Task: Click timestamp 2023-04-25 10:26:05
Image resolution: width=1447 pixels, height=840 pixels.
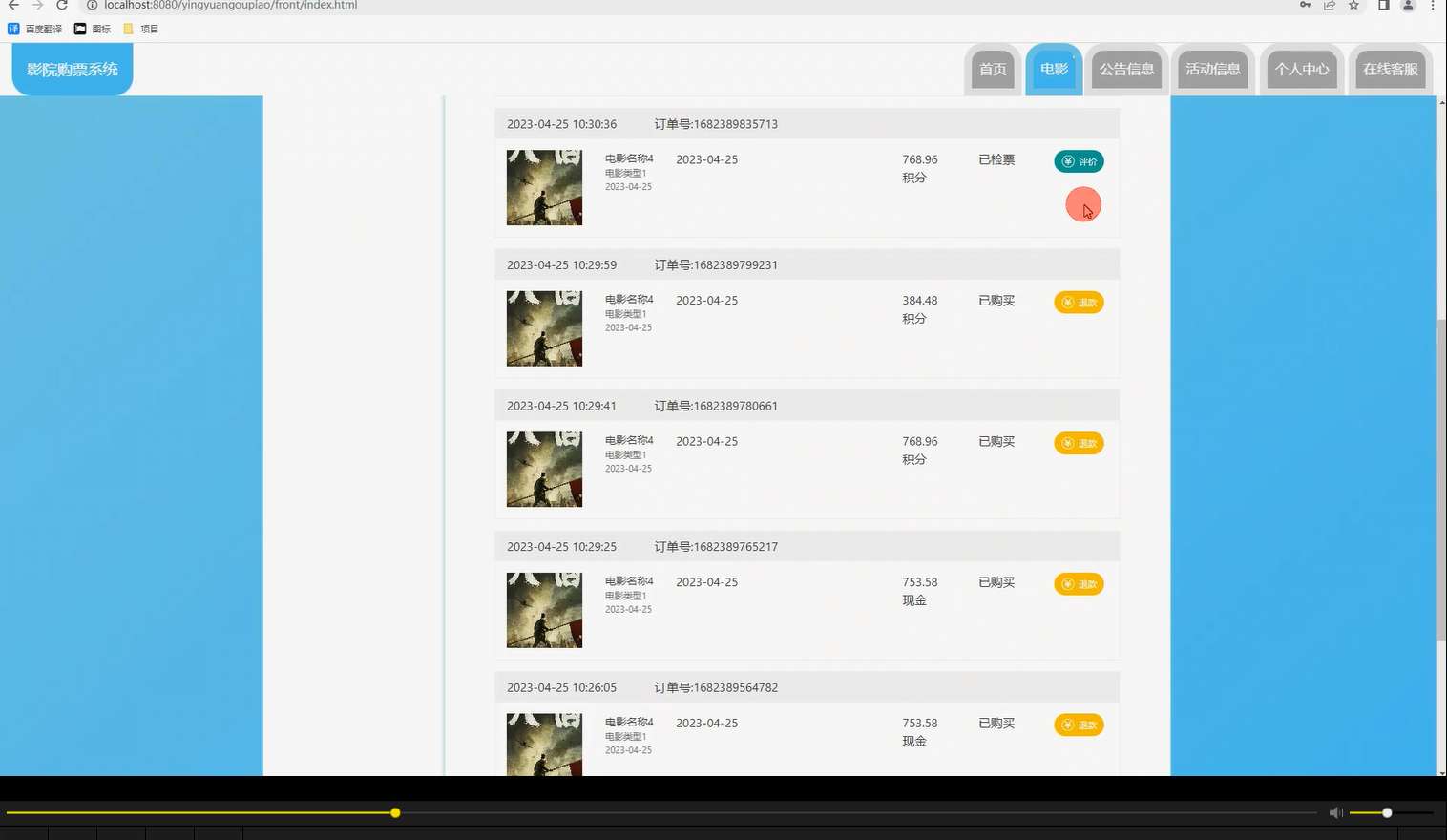Action: (x=561, y=687)
